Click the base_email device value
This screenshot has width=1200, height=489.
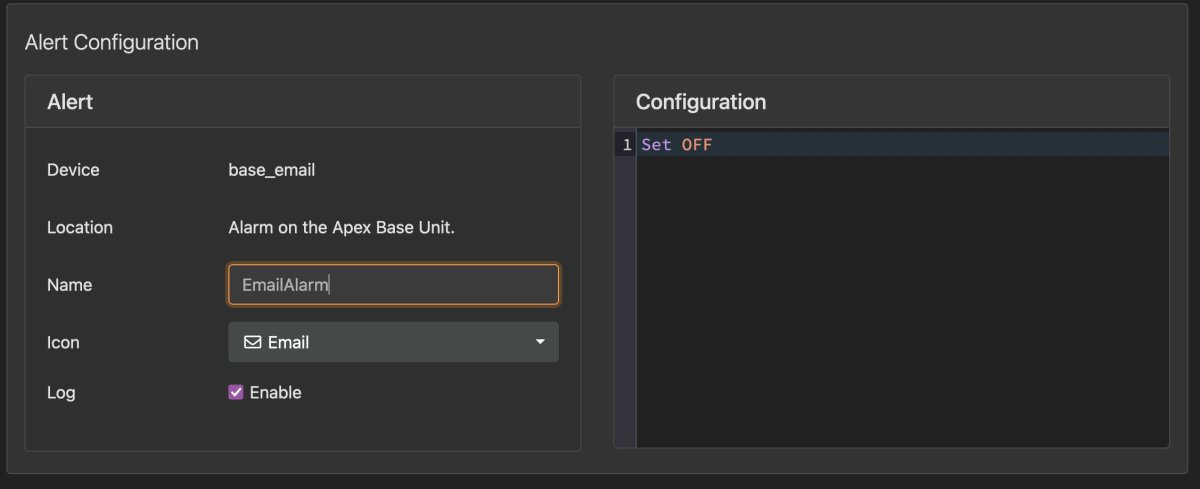(272, 170)
